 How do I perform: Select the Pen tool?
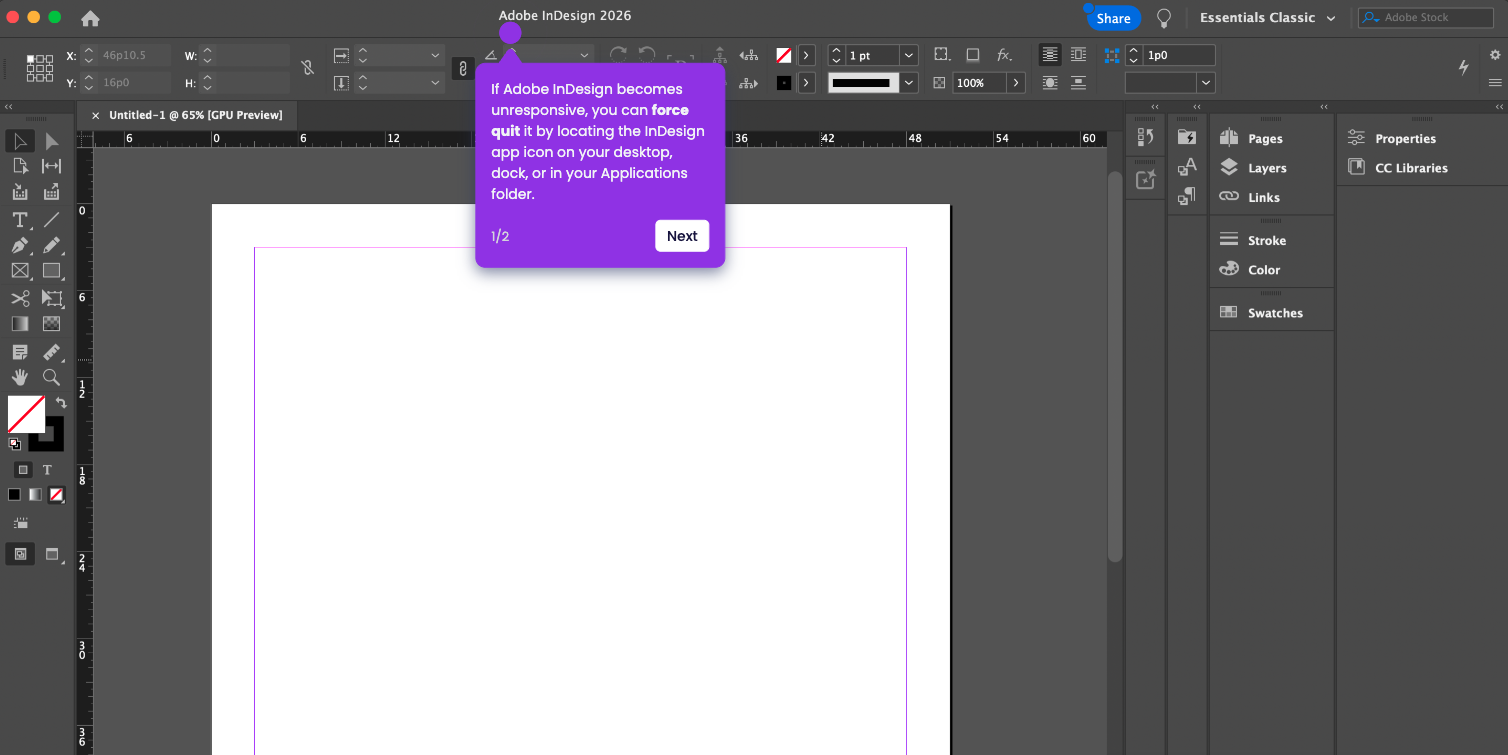(x=20, y=245)
